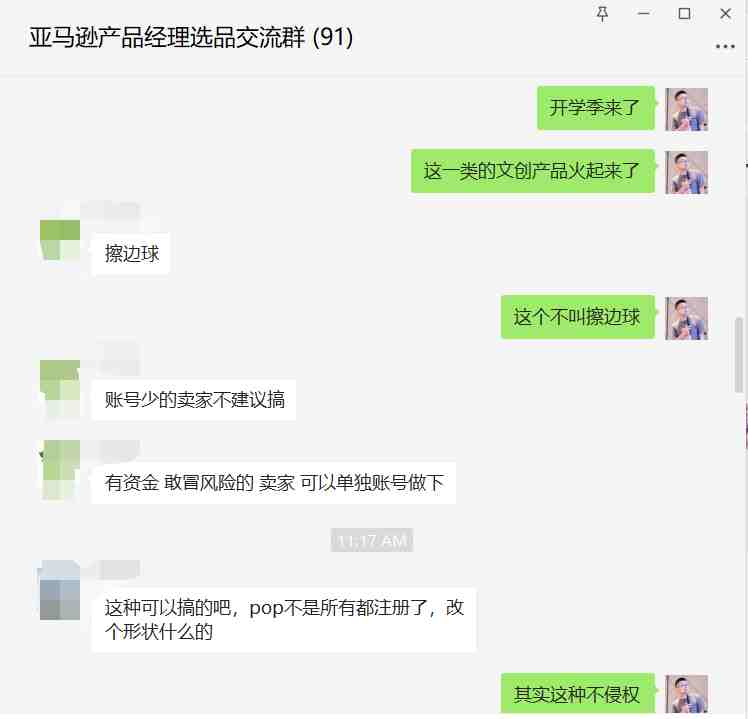Pin the chat window on top
Image resolution: width=748 pixels, height=719 pixels.
tap(603, 14)
